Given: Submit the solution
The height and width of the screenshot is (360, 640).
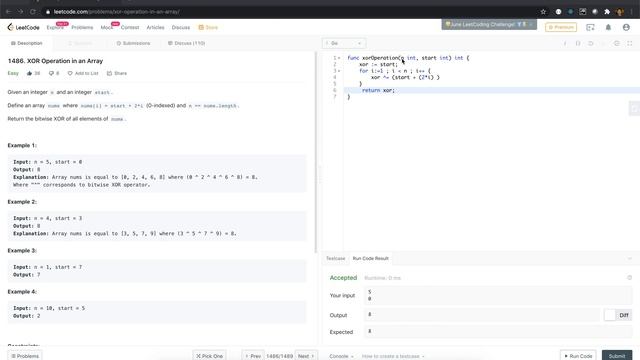Looking at the screenshot, I should coord(617,356).
